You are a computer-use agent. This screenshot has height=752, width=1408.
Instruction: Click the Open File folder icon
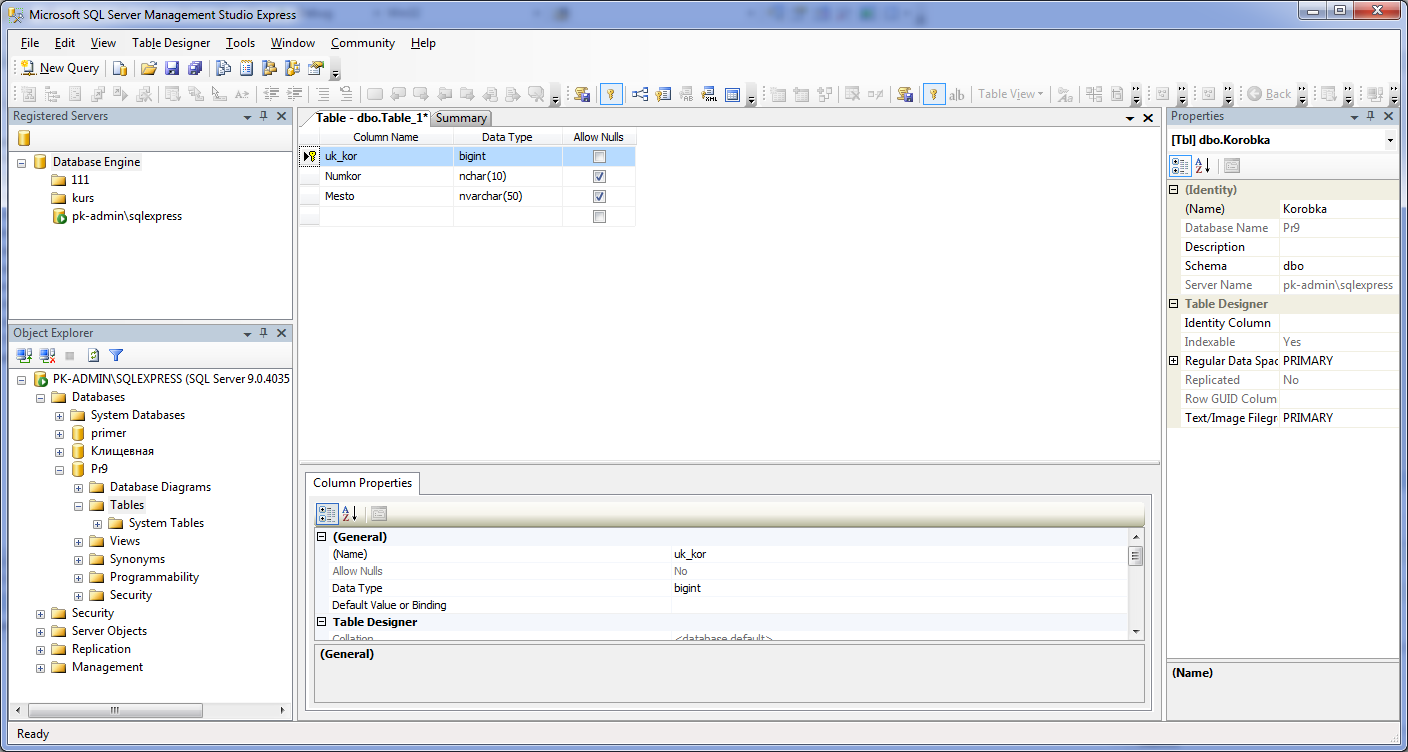[x=149, y=68]
